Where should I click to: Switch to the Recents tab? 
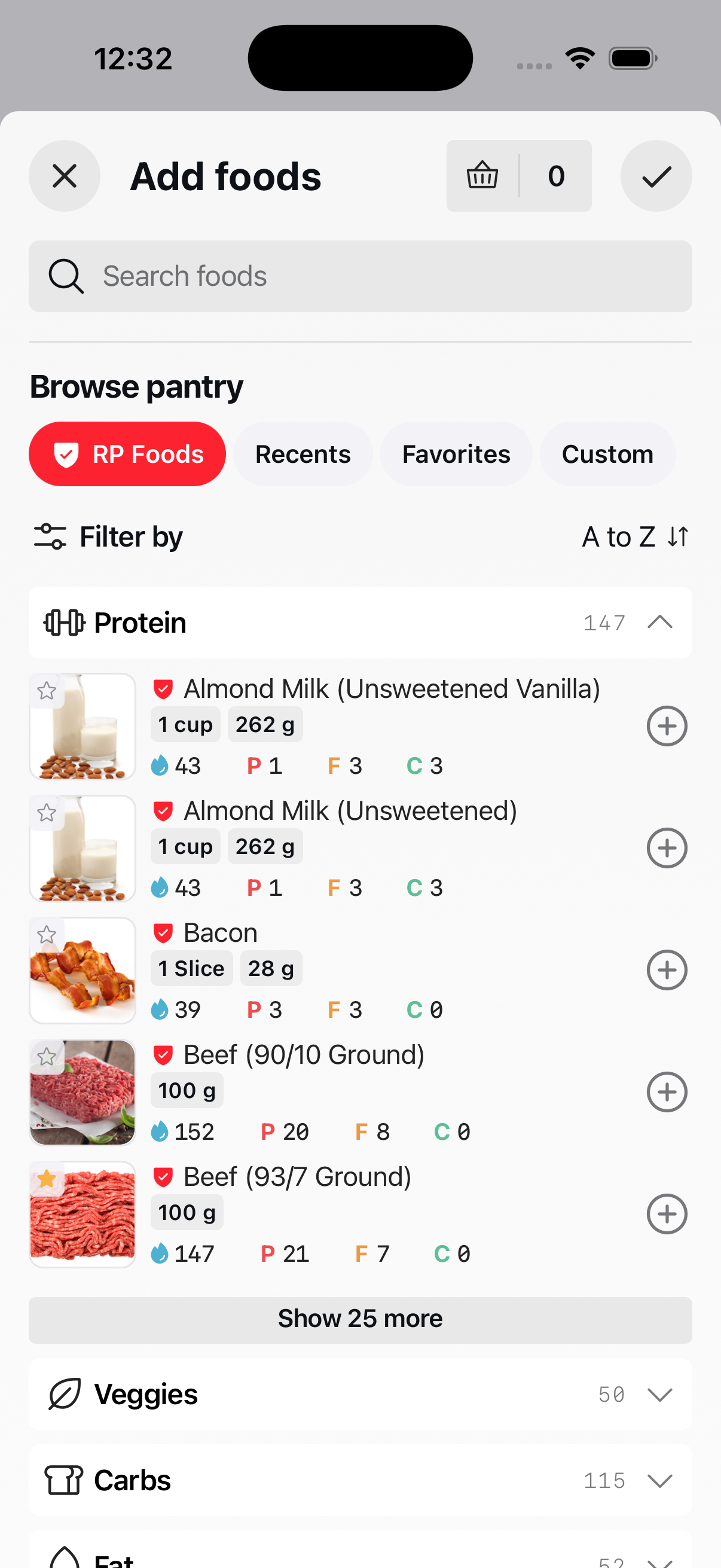pyautogui.click(x=303, y=453)
